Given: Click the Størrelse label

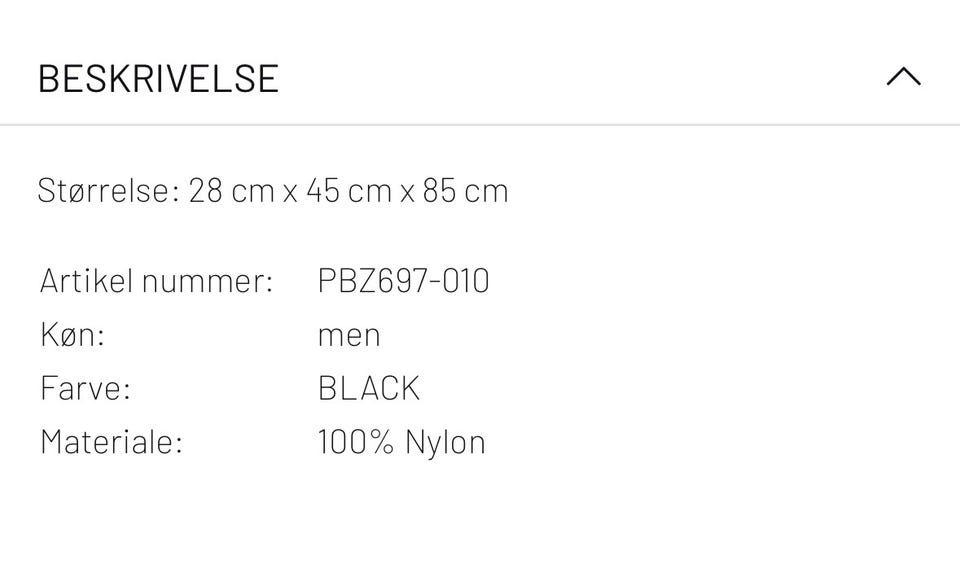Looking at the screenshot, I should [108, 190].
